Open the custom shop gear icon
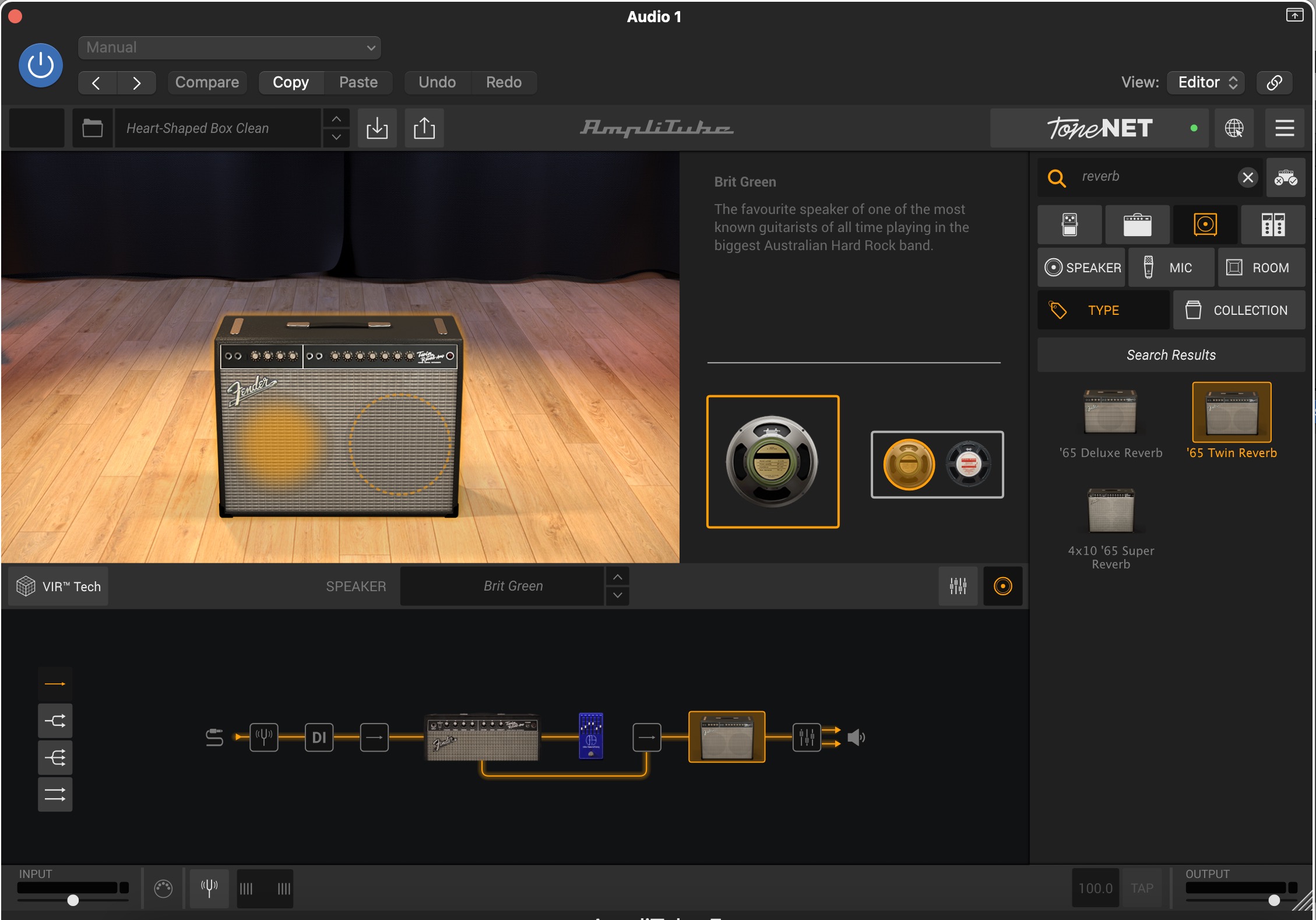 pyautogui.click(x=1286, y=177)
